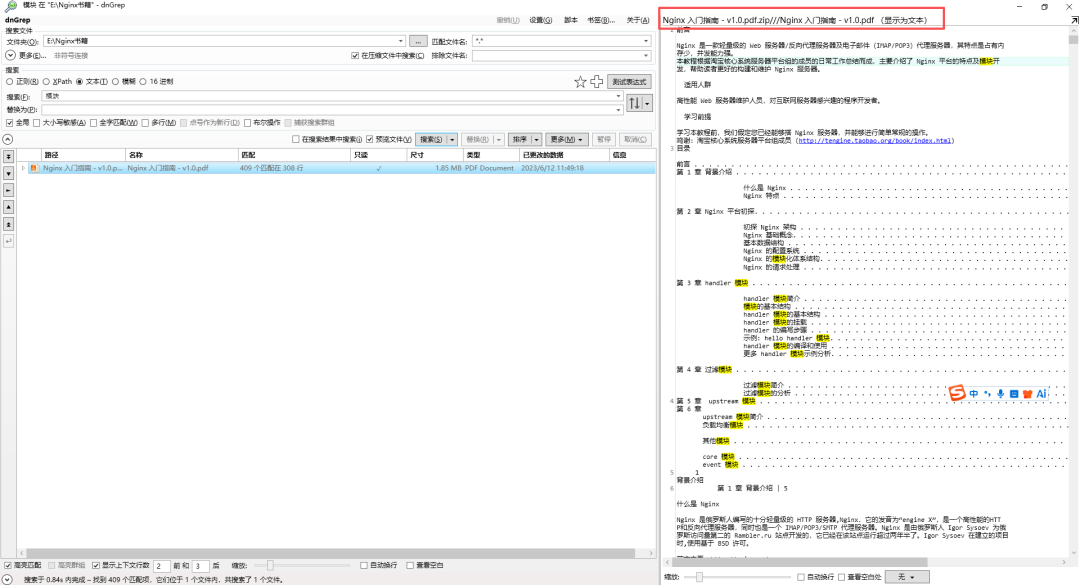Collapse the search panel with the circled up chevron
The image size is (1080, 585).
(x=8, y=139)
